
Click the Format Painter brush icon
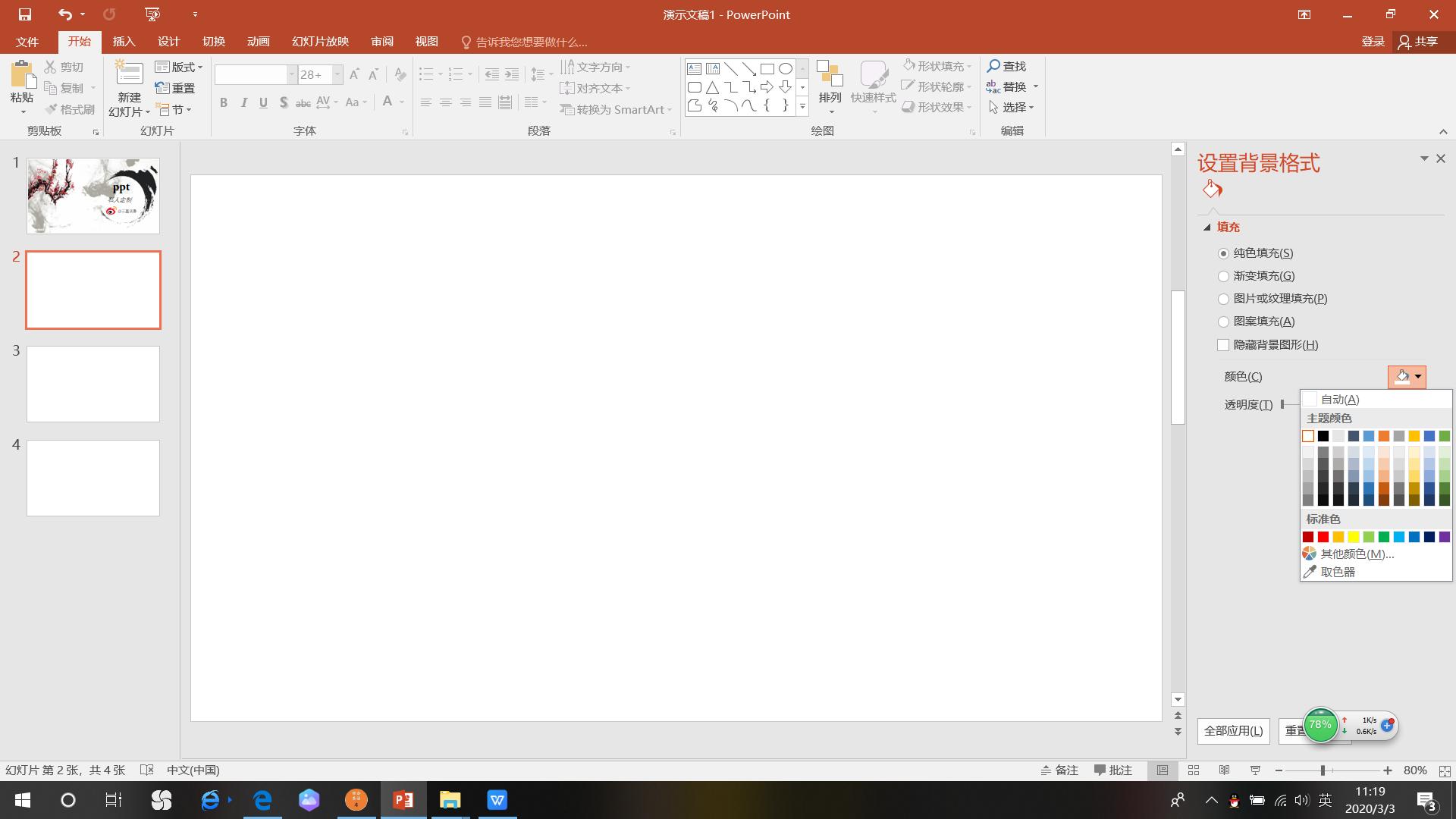(52, 109)
